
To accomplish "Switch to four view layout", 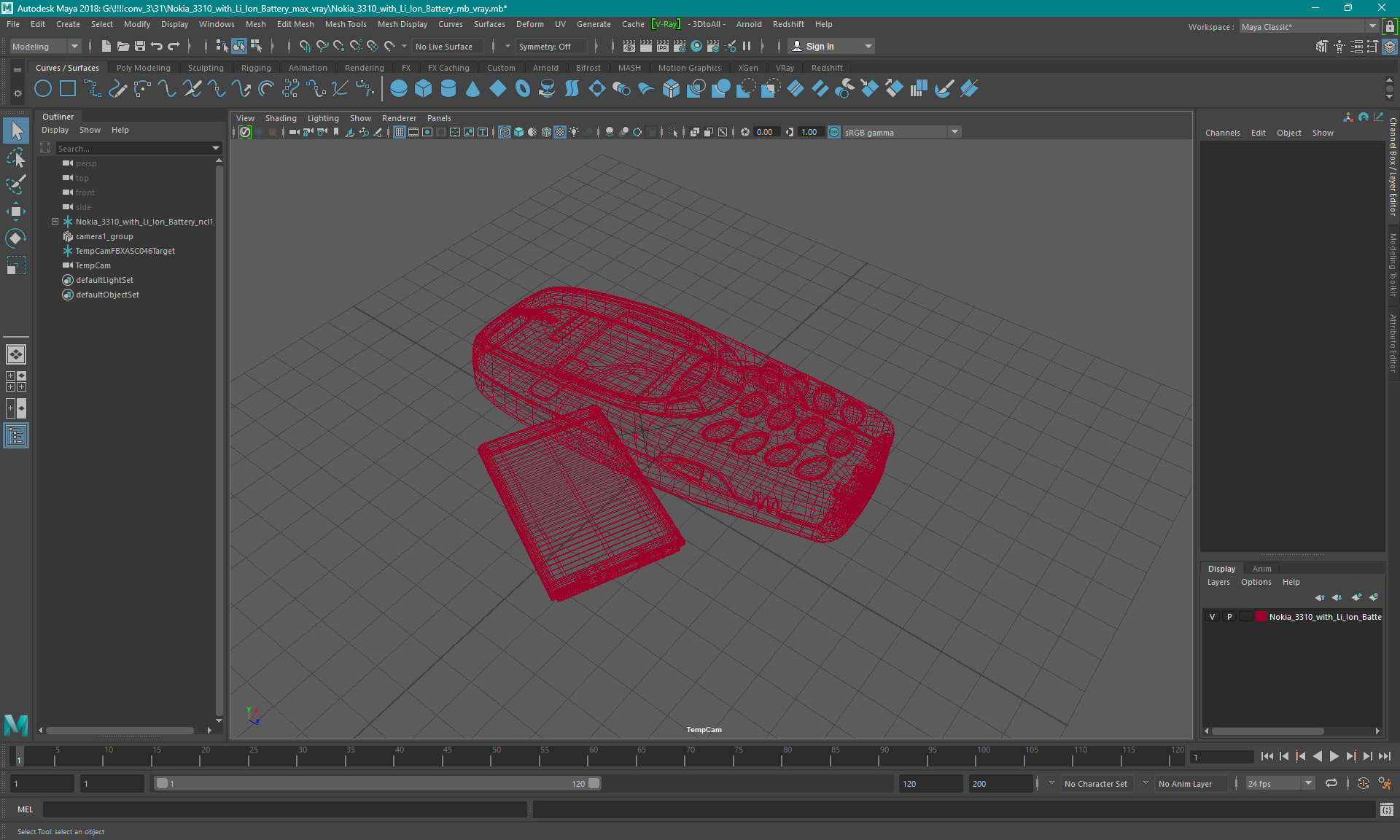I will 16,381.
